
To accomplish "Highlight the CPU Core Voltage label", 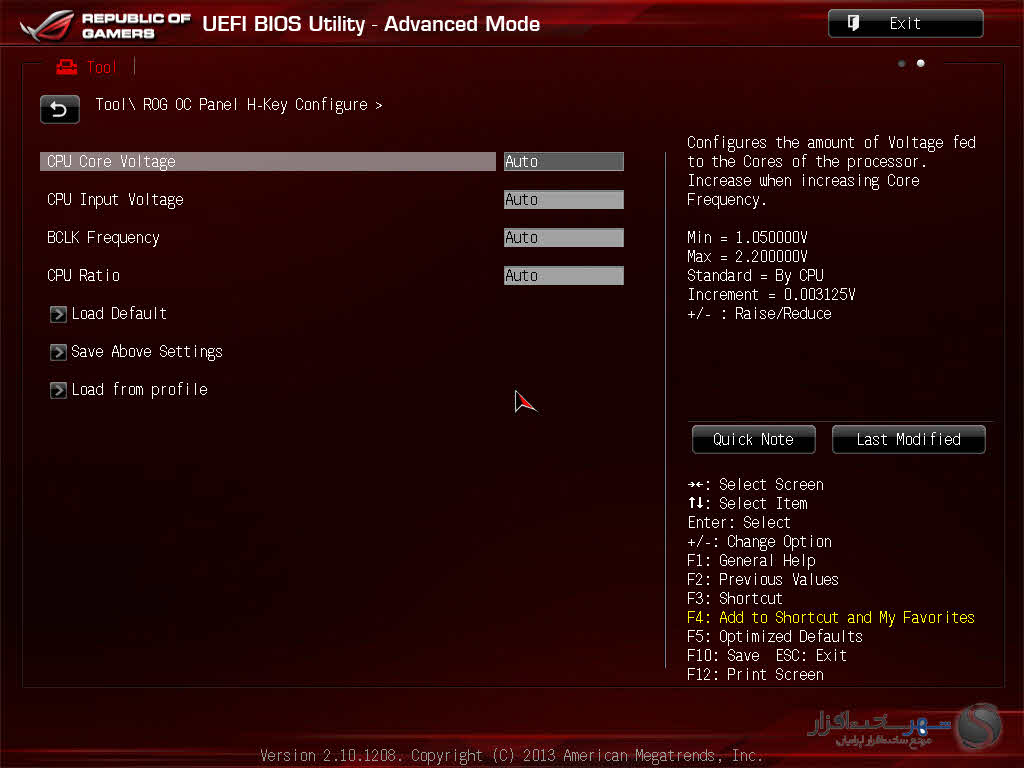I will coord(111,162).
